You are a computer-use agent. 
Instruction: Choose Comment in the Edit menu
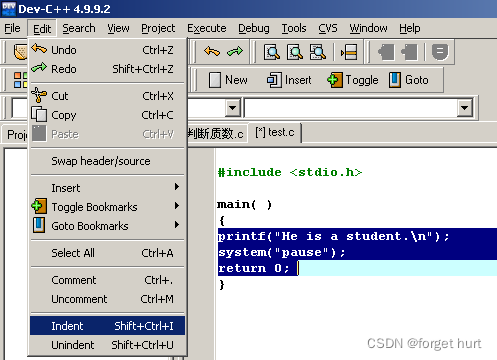pos(107,280)
